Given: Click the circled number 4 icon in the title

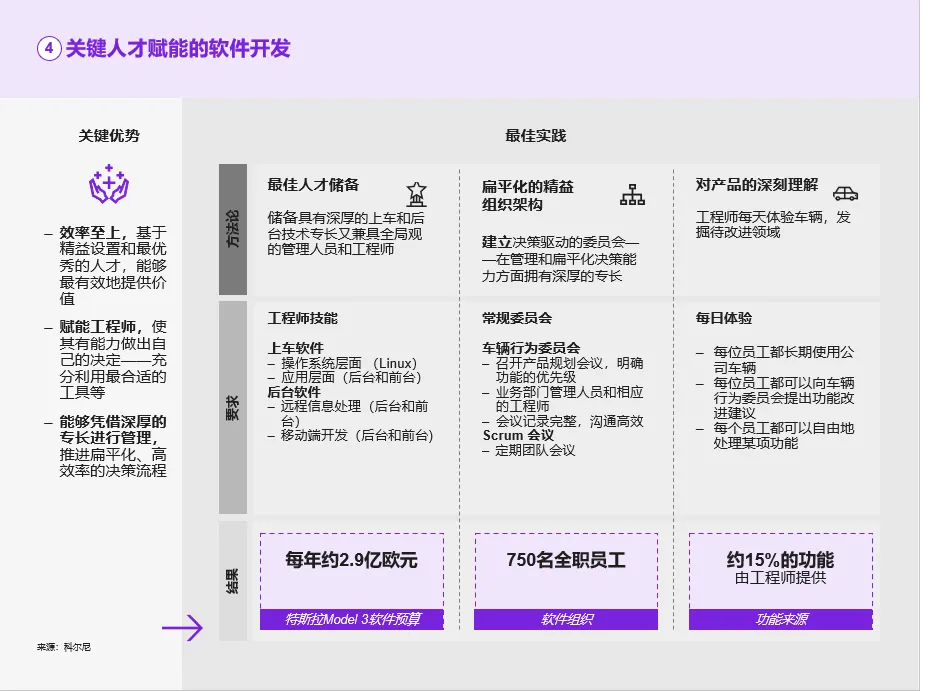Looking at the screenshot, I should tap(49, 49).
